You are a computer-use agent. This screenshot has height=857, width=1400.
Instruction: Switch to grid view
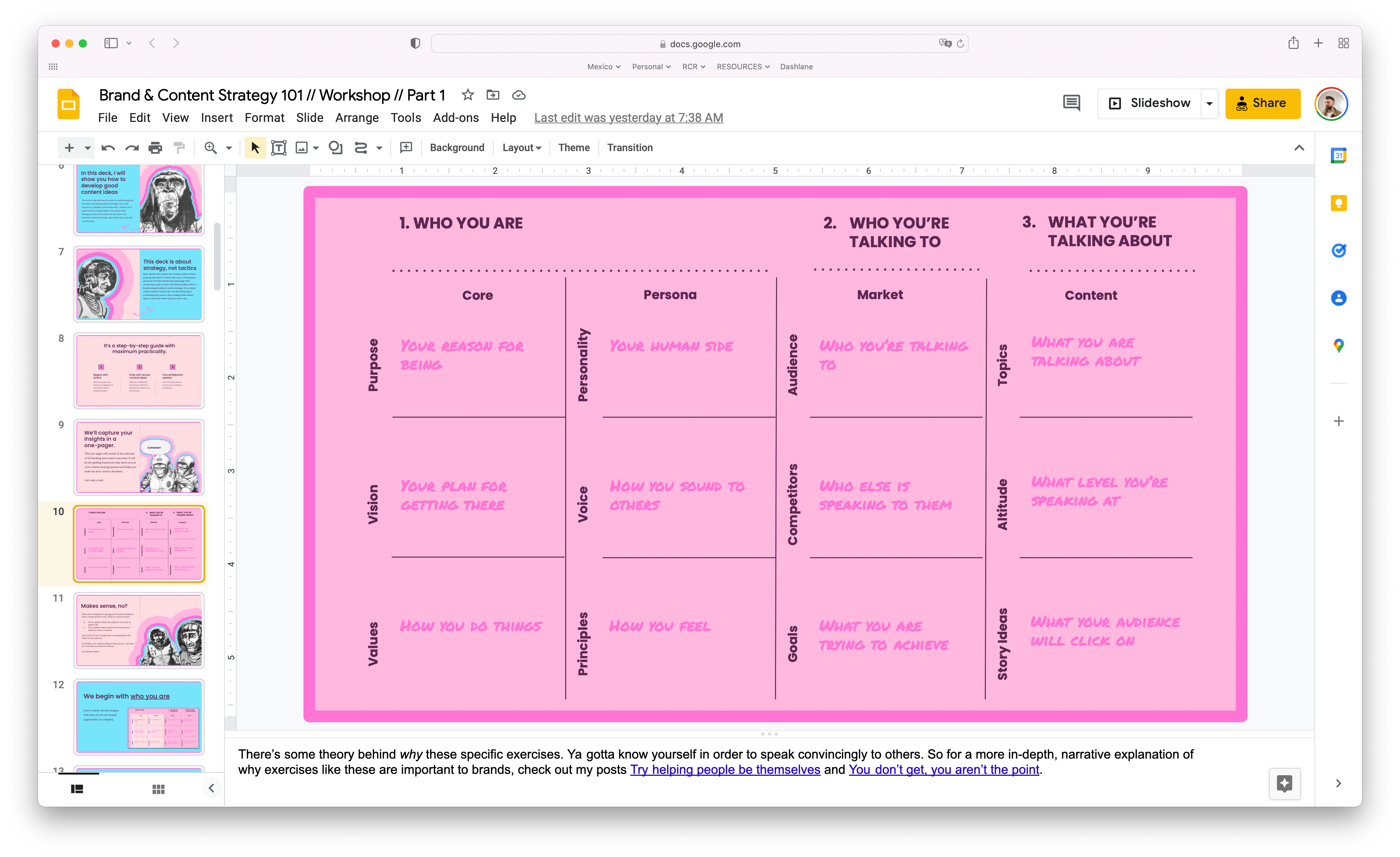coord(159,789)
